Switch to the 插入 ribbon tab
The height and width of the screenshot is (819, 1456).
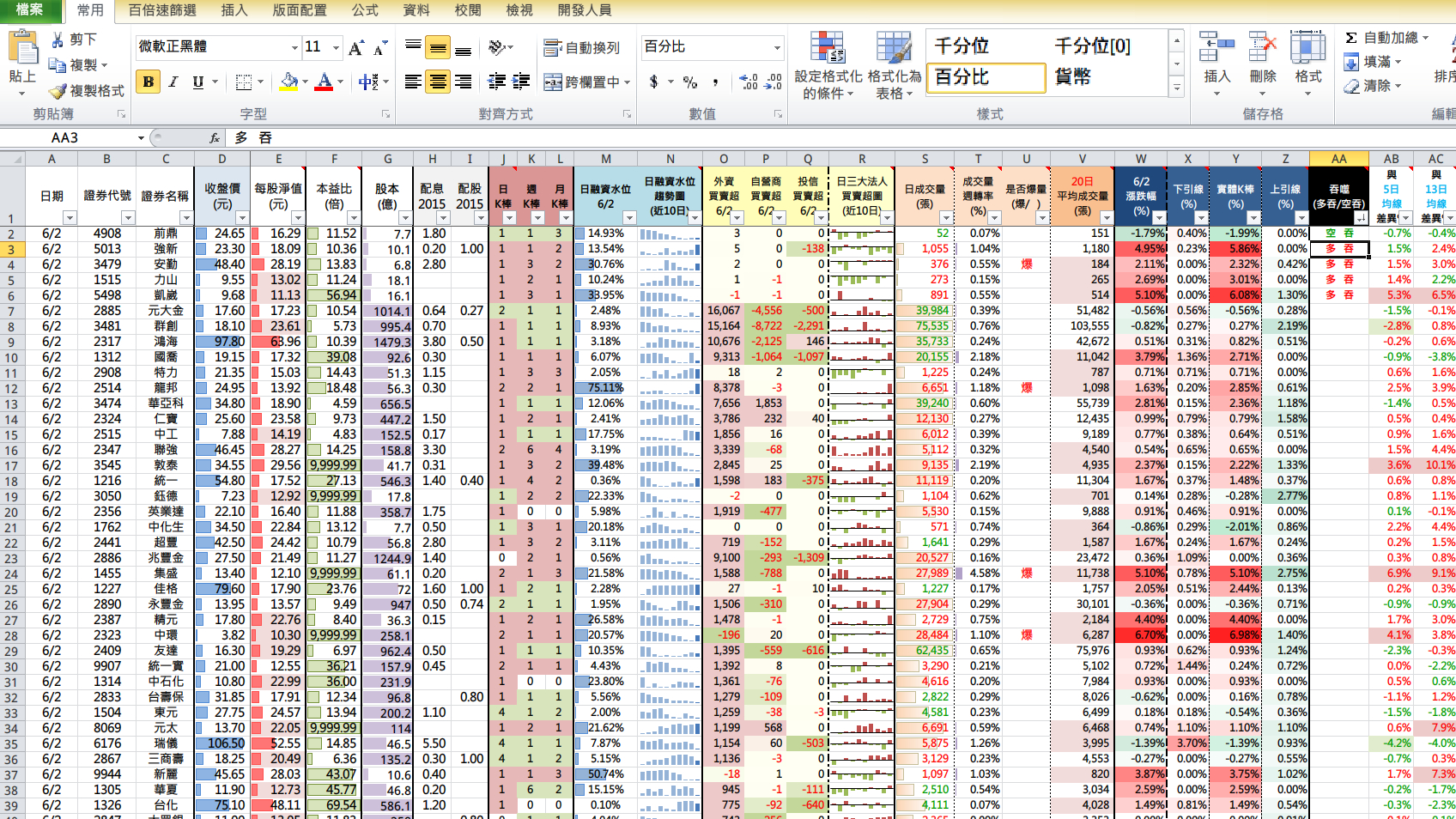[x=234, y=10]
